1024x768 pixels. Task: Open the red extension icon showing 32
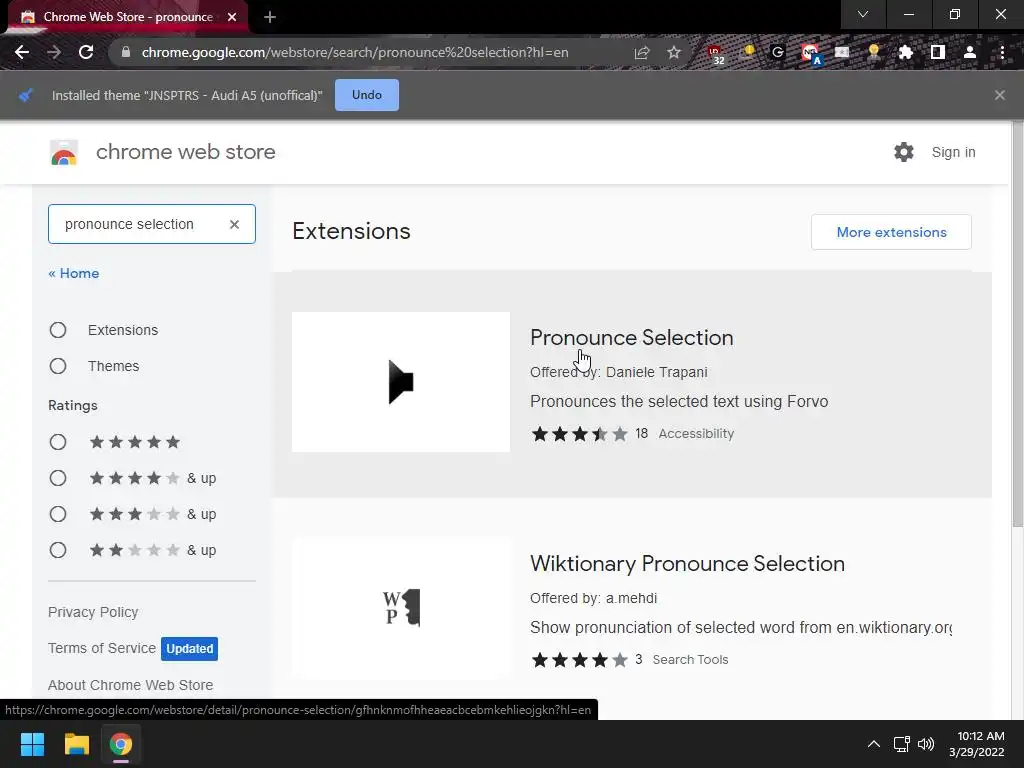pyautogui.click(x=716, y=54)
